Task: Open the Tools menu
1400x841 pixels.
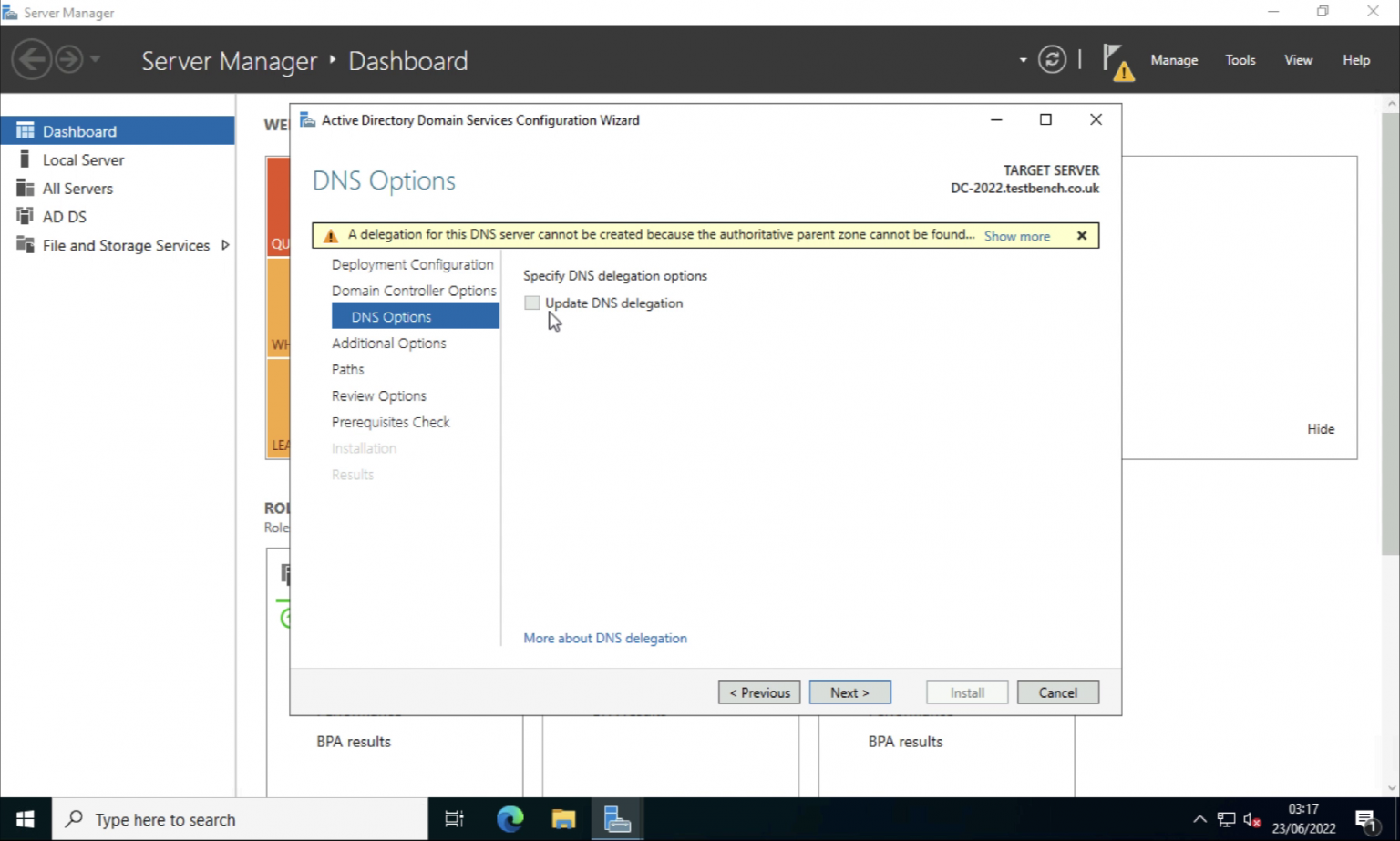Action: (x=1240, y=59)
